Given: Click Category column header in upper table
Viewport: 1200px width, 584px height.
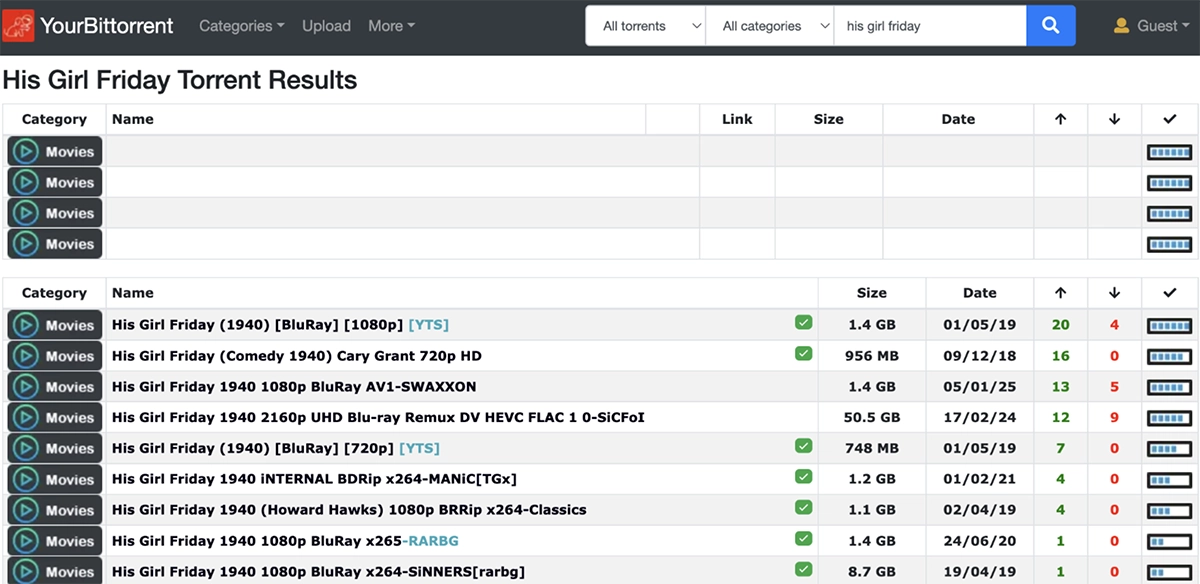Looking at the screenshot, I should click(54, 119).
